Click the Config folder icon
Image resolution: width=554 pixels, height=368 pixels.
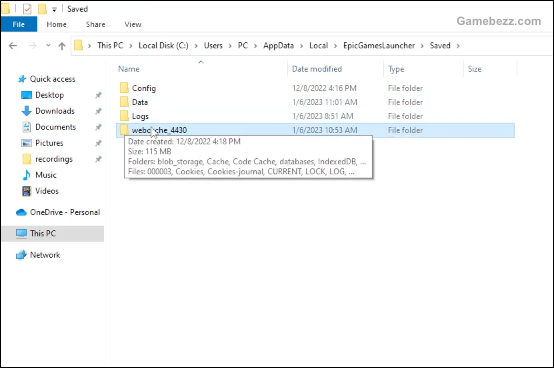[x=124, y=88]
